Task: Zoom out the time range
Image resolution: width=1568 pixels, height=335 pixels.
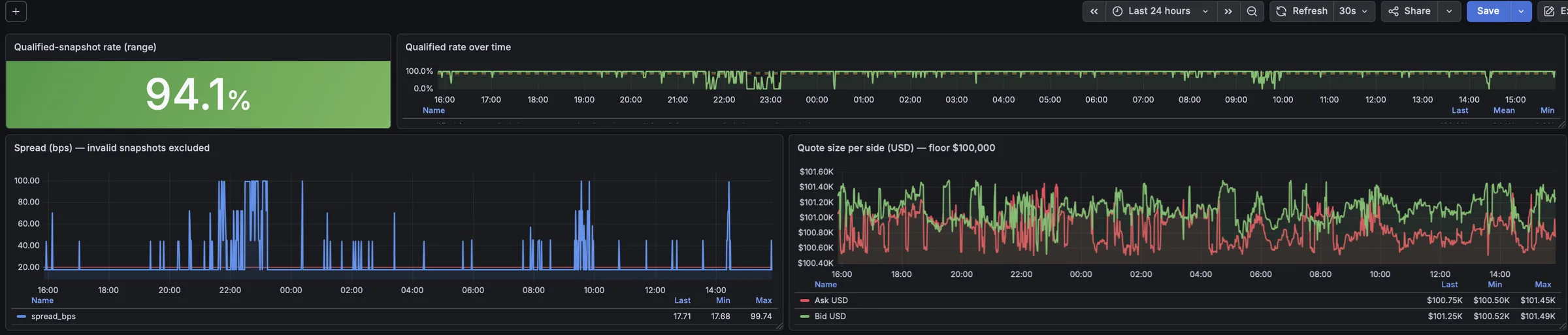Action: tap(1252, 11)
